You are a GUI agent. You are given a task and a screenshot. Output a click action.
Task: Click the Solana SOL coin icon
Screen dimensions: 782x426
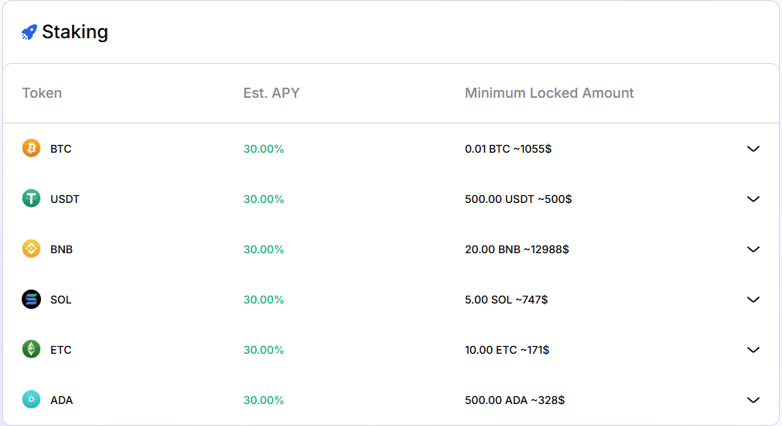tap(31, 299)
